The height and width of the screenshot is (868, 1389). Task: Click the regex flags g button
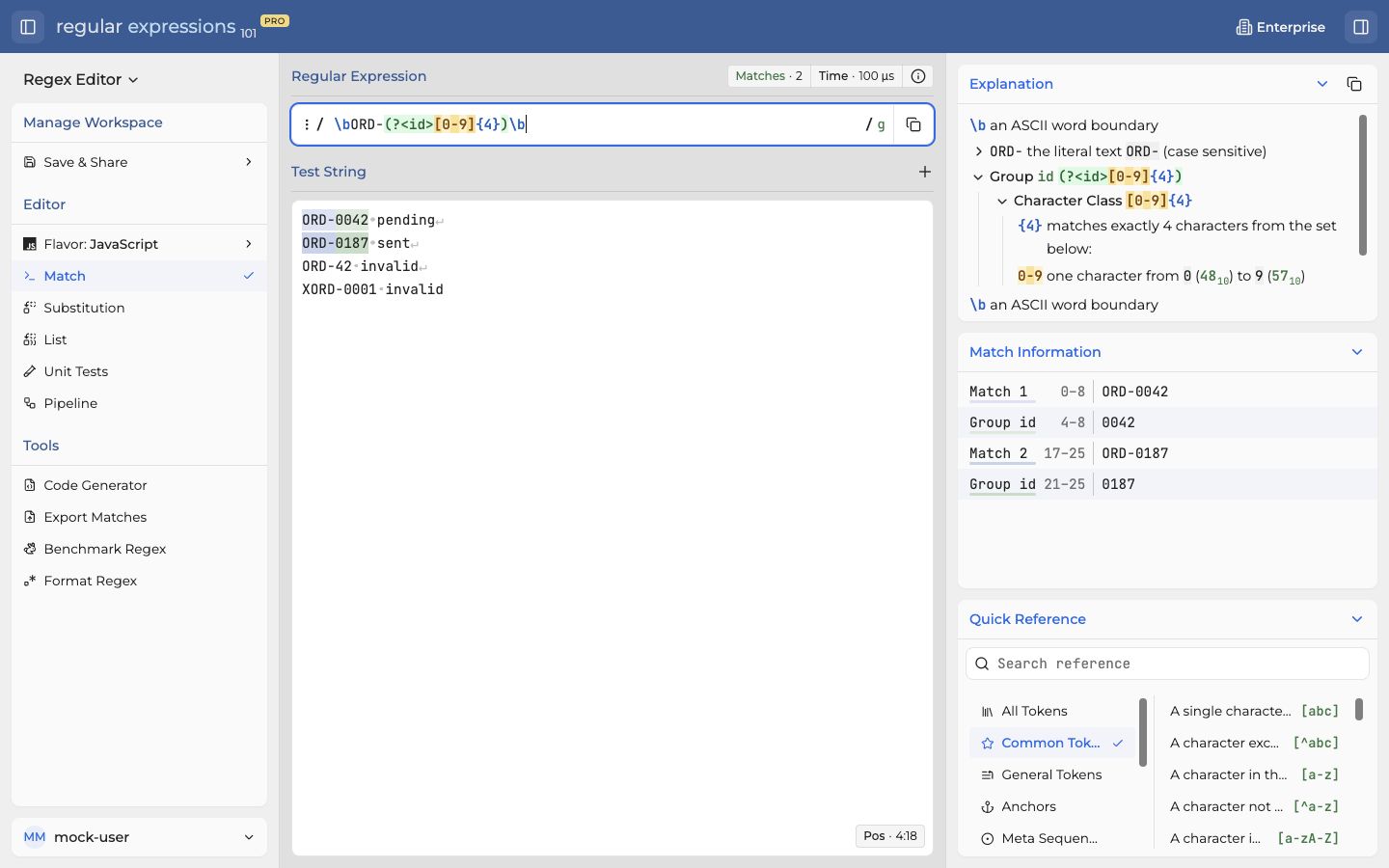[882, 124]
